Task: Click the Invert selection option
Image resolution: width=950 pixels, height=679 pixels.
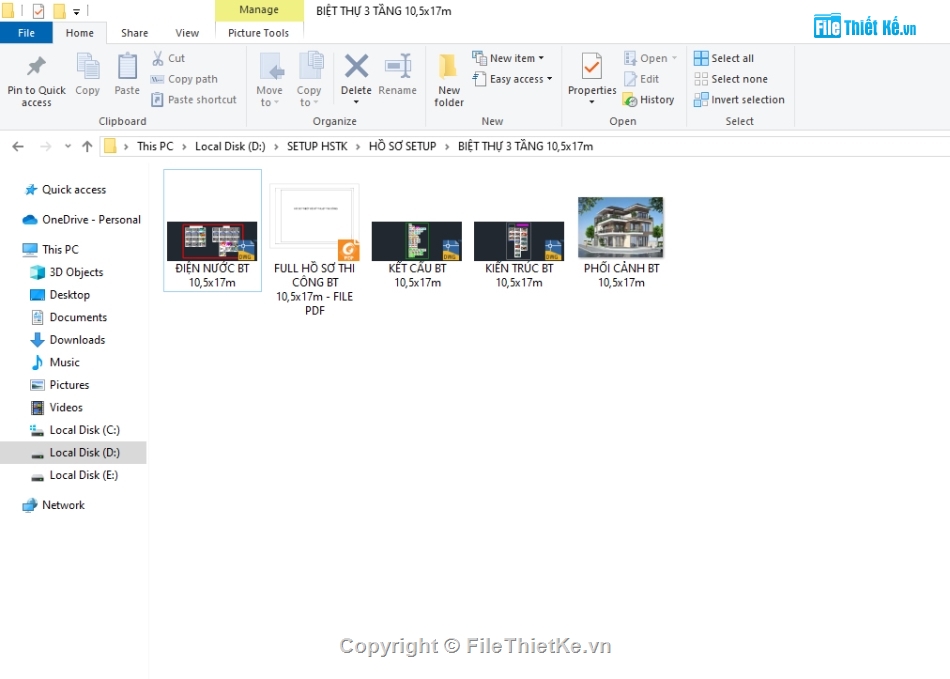Action: (740, 99)
